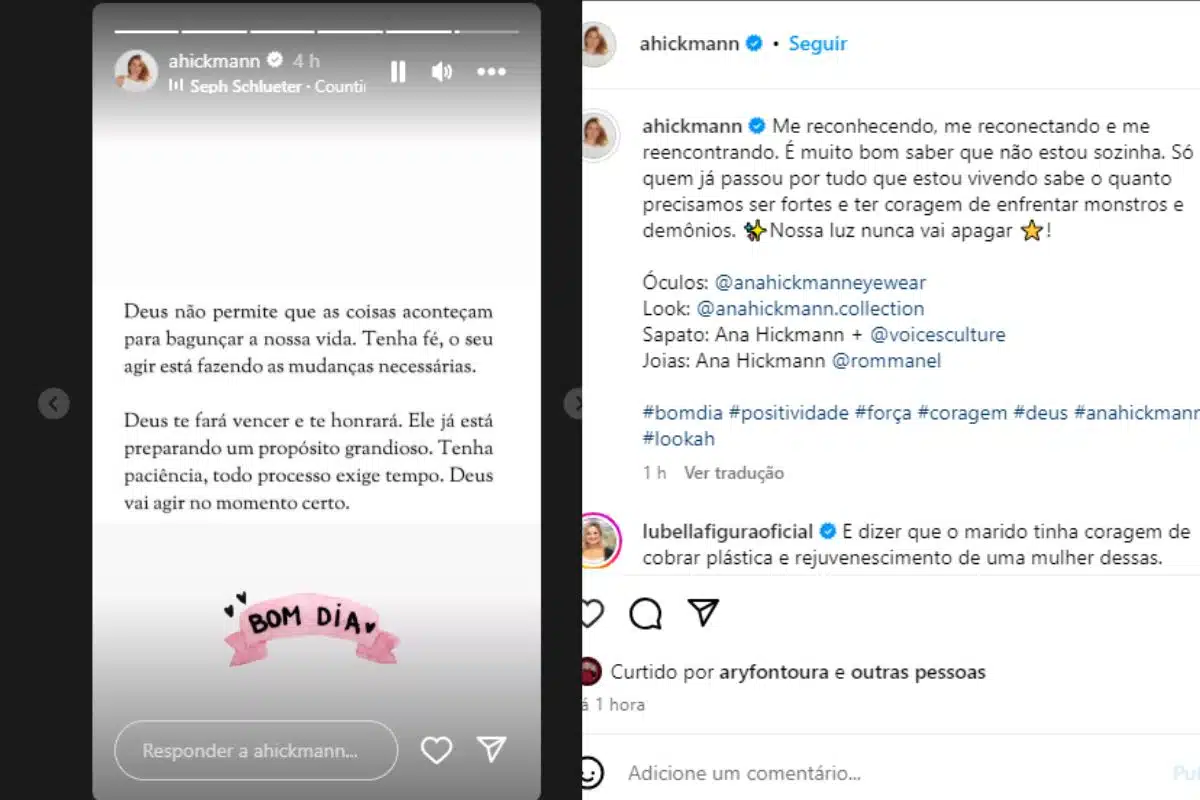Click the Adicione um comentário field
The width and height of the screenshot is (1200, 800).
point(744,773)
